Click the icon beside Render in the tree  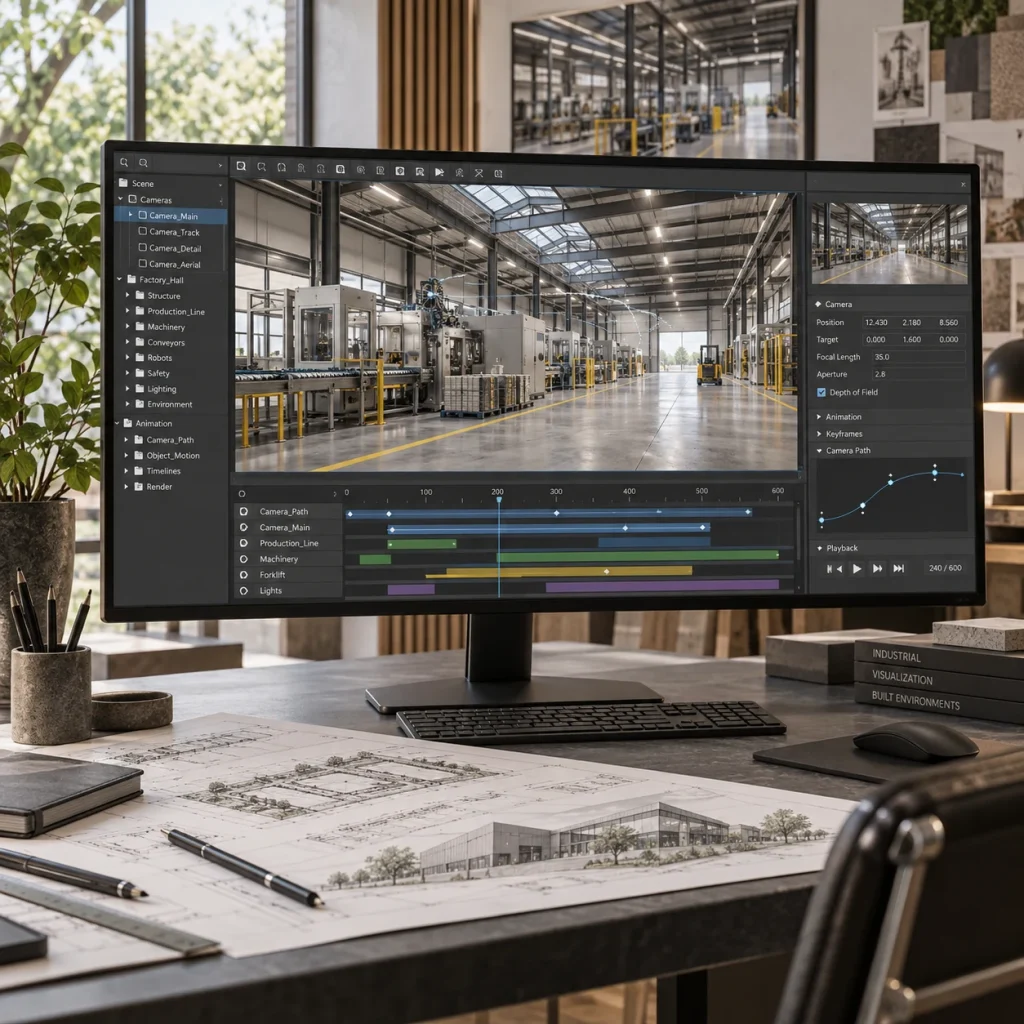[138, 486]
